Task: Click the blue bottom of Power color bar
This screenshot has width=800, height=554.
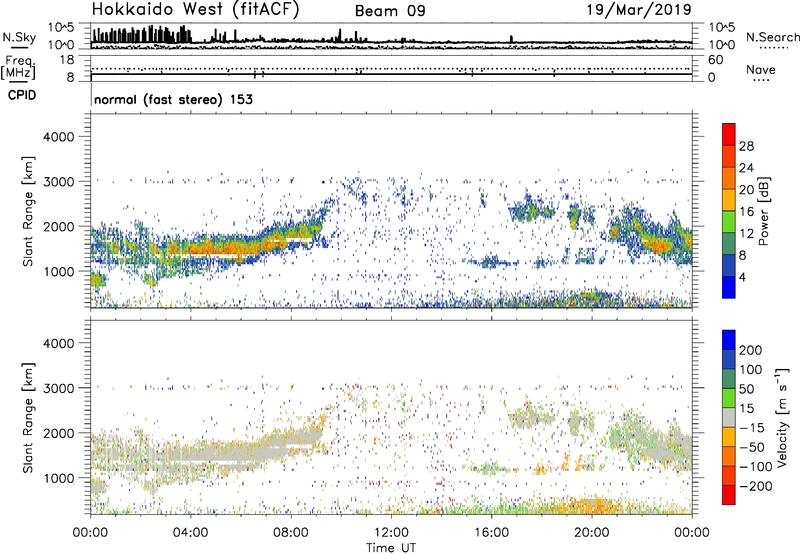Action: tap(729, 287)
